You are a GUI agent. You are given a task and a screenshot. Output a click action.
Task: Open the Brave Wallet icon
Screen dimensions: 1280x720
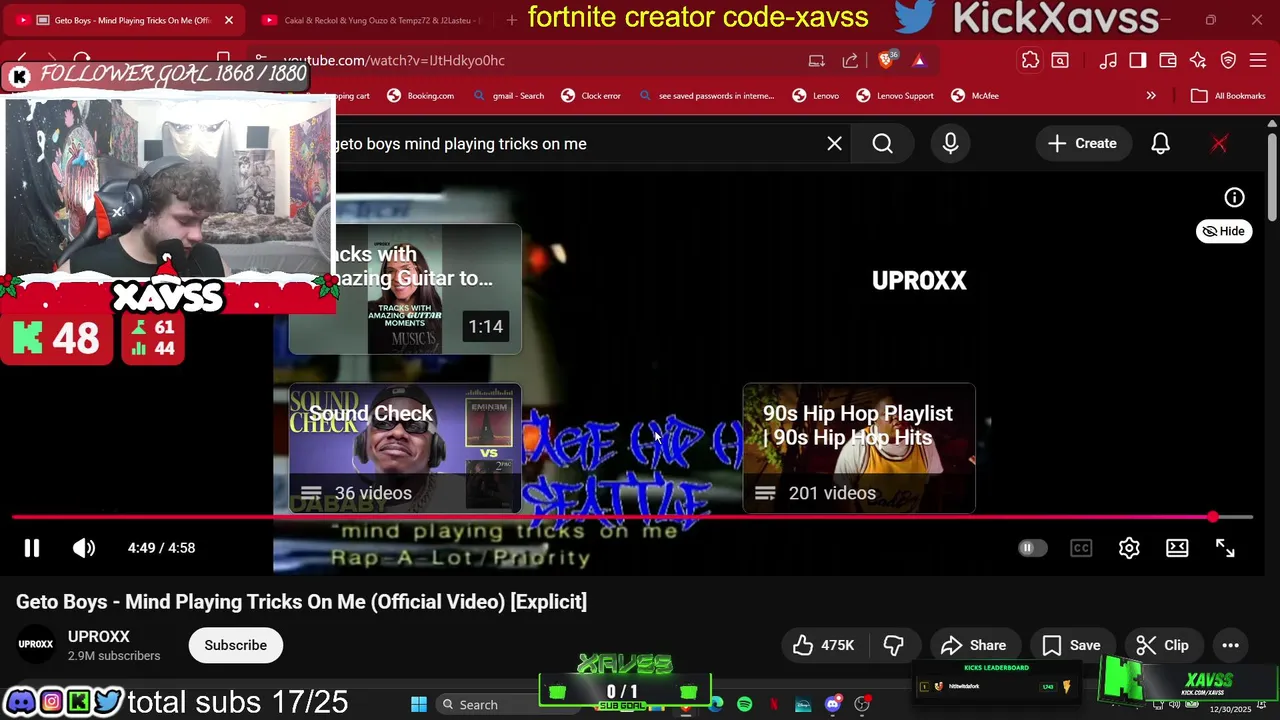click(x=1168, y=60)
